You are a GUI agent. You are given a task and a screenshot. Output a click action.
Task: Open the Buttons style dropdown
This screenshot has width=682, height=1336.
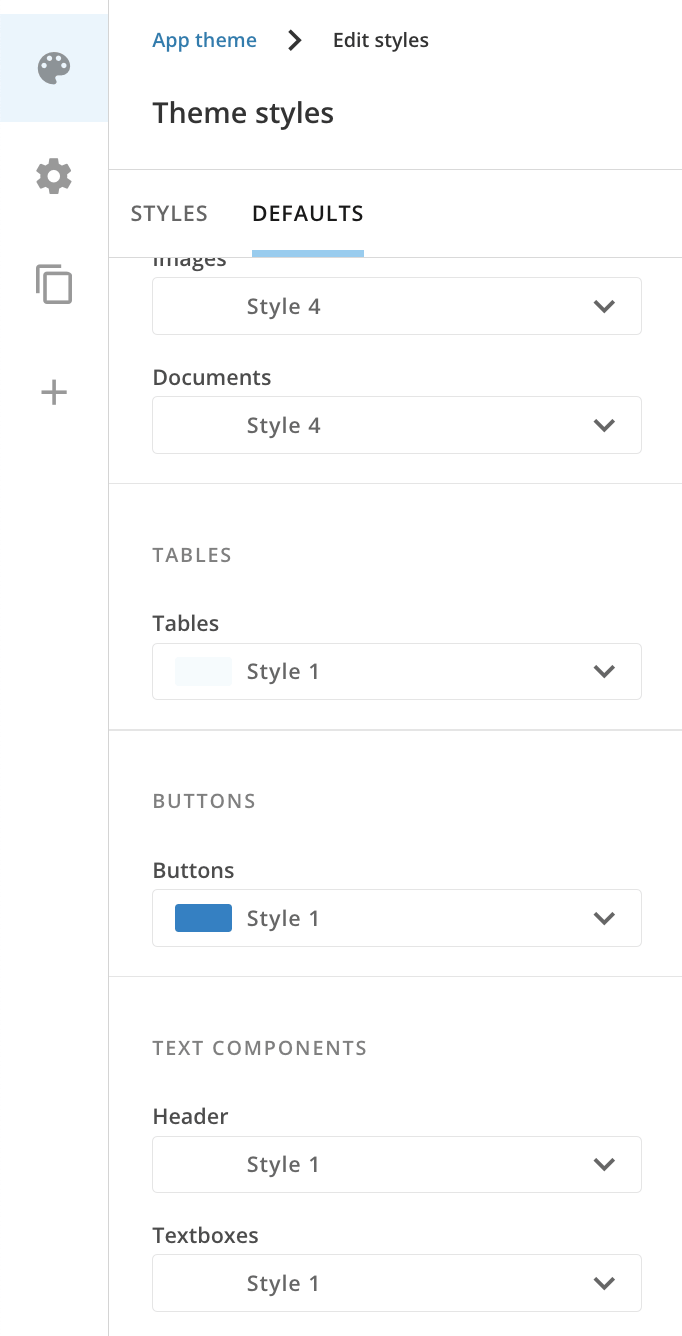397,918
